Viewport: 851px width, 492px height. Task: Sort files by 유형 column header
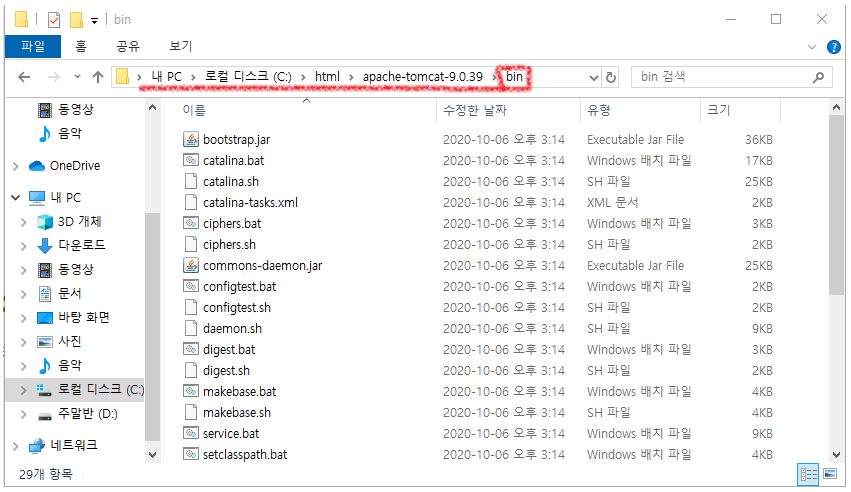click(599, 111)
